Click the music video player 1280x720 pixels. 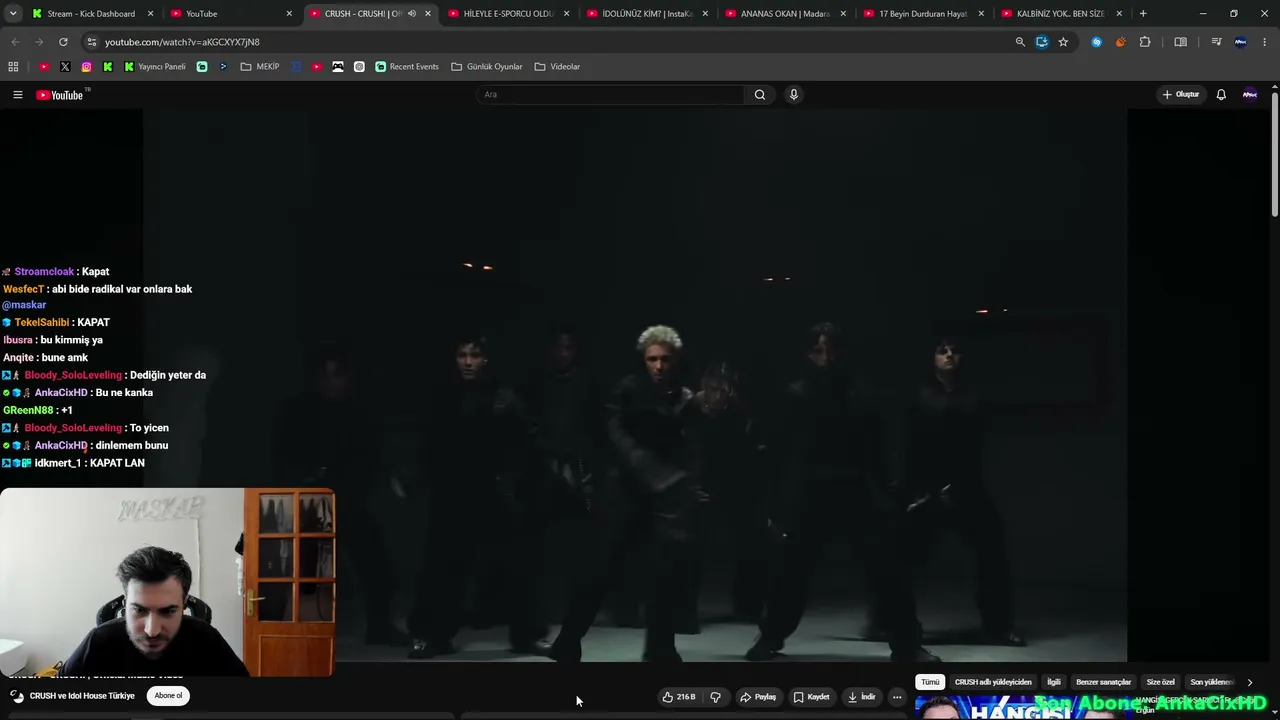[635, 385]
